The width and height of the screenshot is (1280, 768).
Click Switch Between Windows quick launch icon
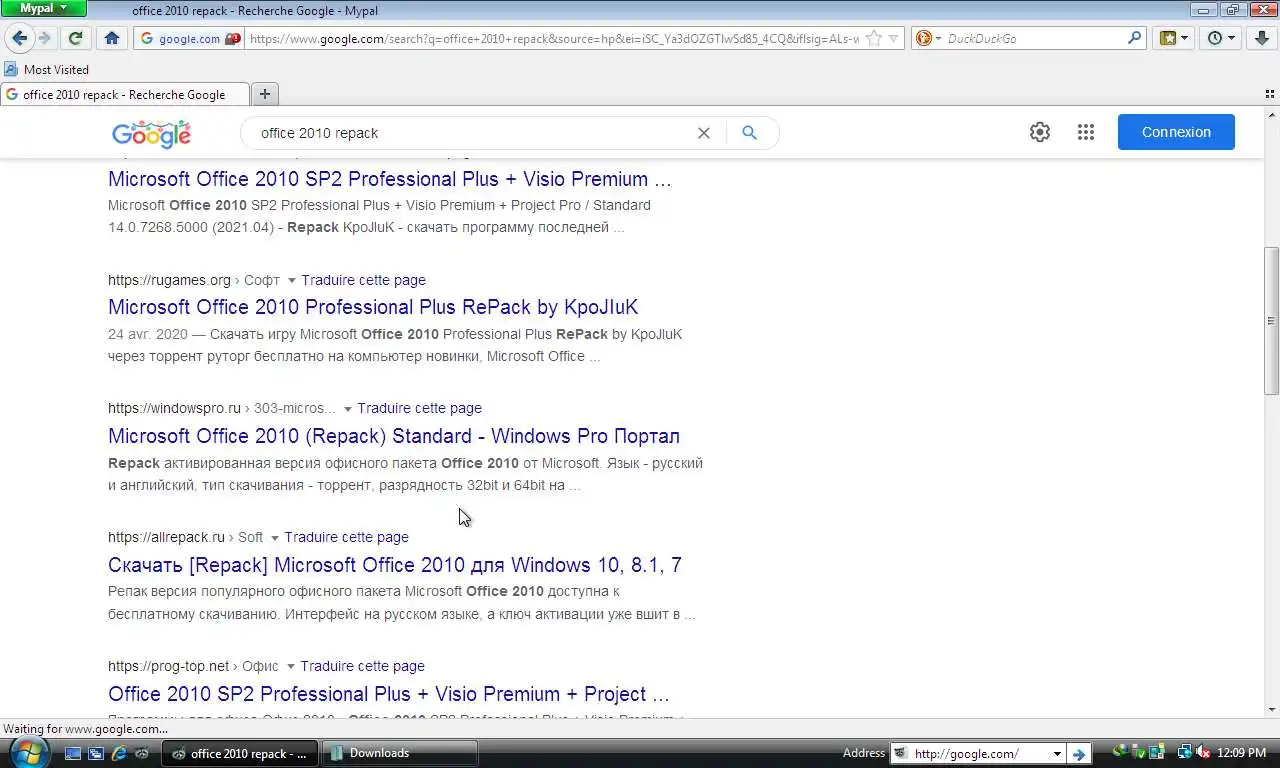tap(96, 753)
